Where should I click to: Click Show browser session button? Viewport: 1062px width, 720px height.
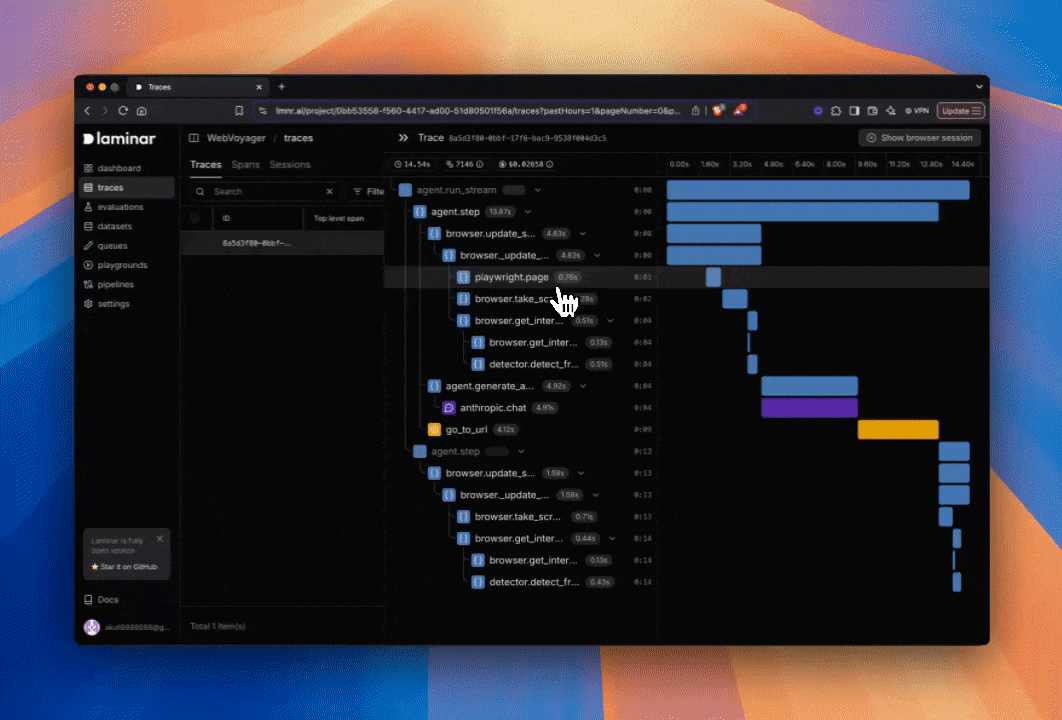click(x=920, y=137)
